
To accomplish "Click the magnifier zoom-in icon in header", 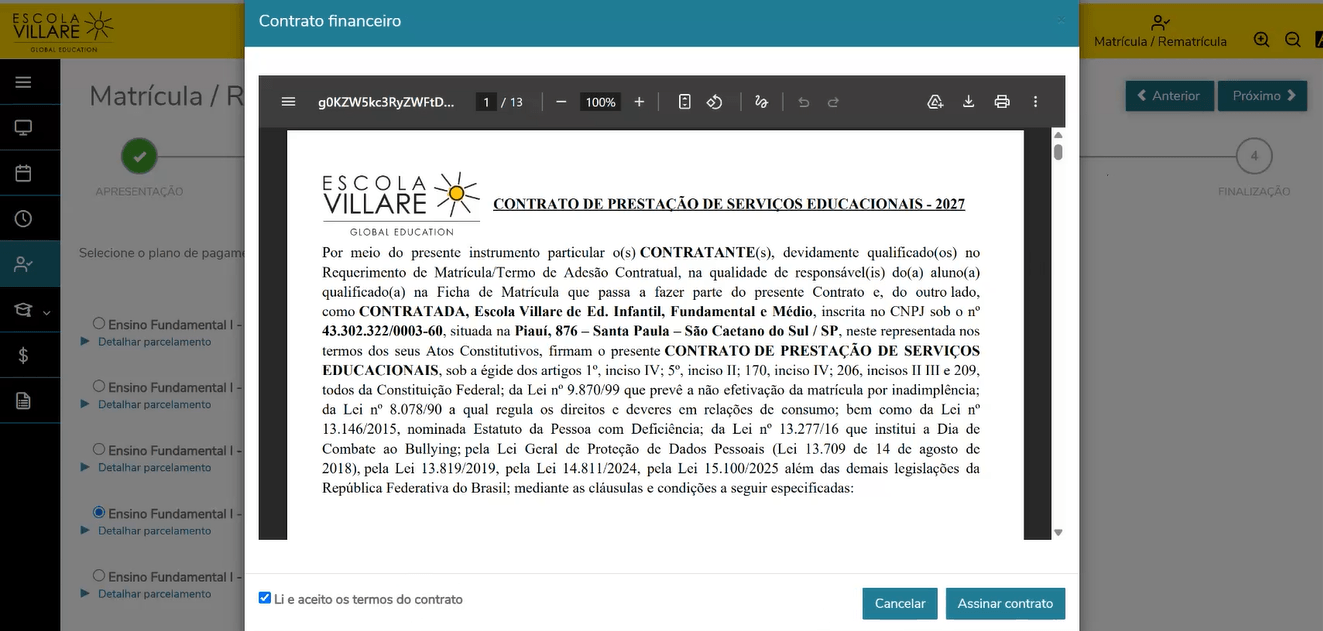I will coord(1261,40).
